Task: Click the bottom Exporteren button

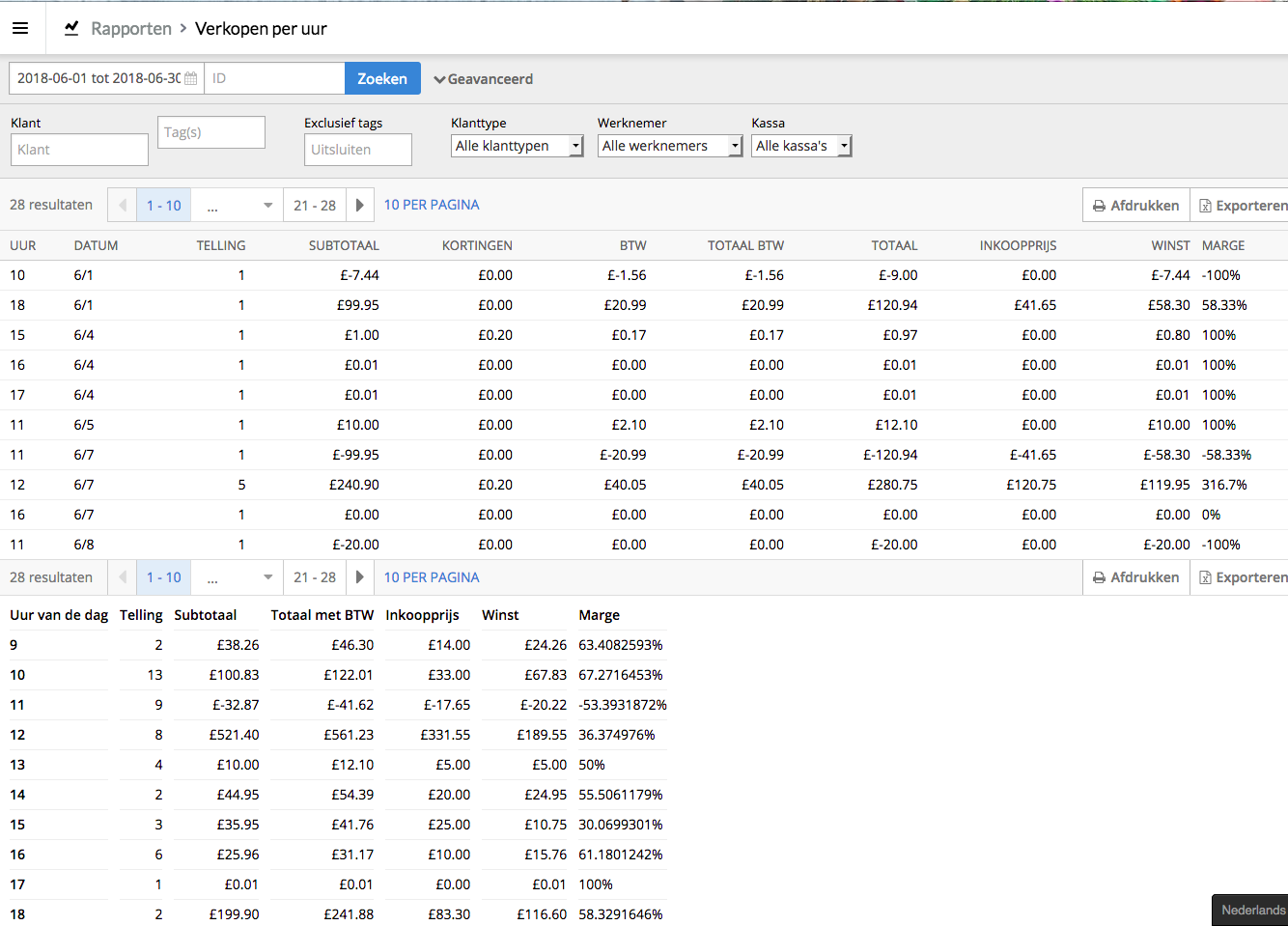Action: tap(1242, 577)
